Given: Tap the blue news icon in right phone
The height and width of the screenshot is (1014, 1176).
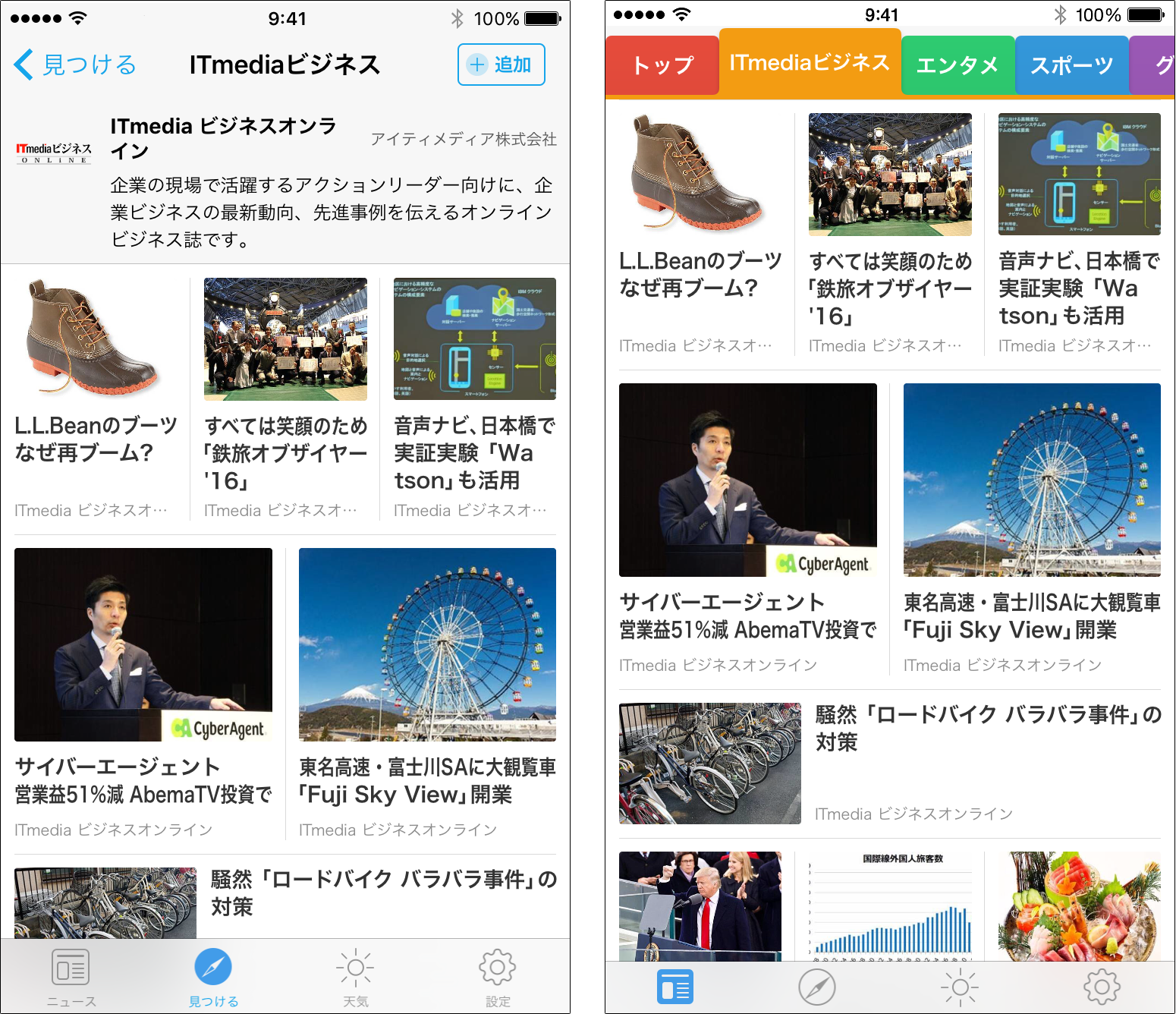Looking at the screenshot, I should pos(675,987).
